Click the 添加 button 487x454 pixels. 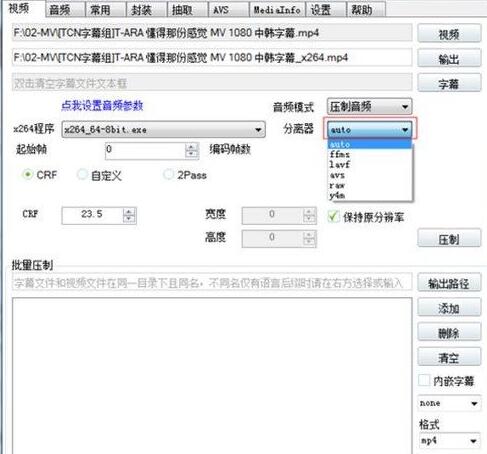[449, 308]
